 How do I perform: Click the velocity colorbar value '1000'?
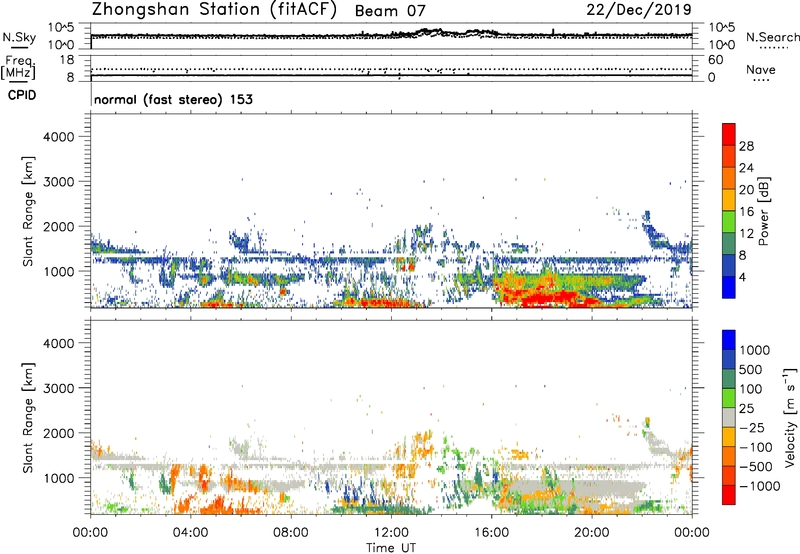pyautogui.click(x=755, y=350)
